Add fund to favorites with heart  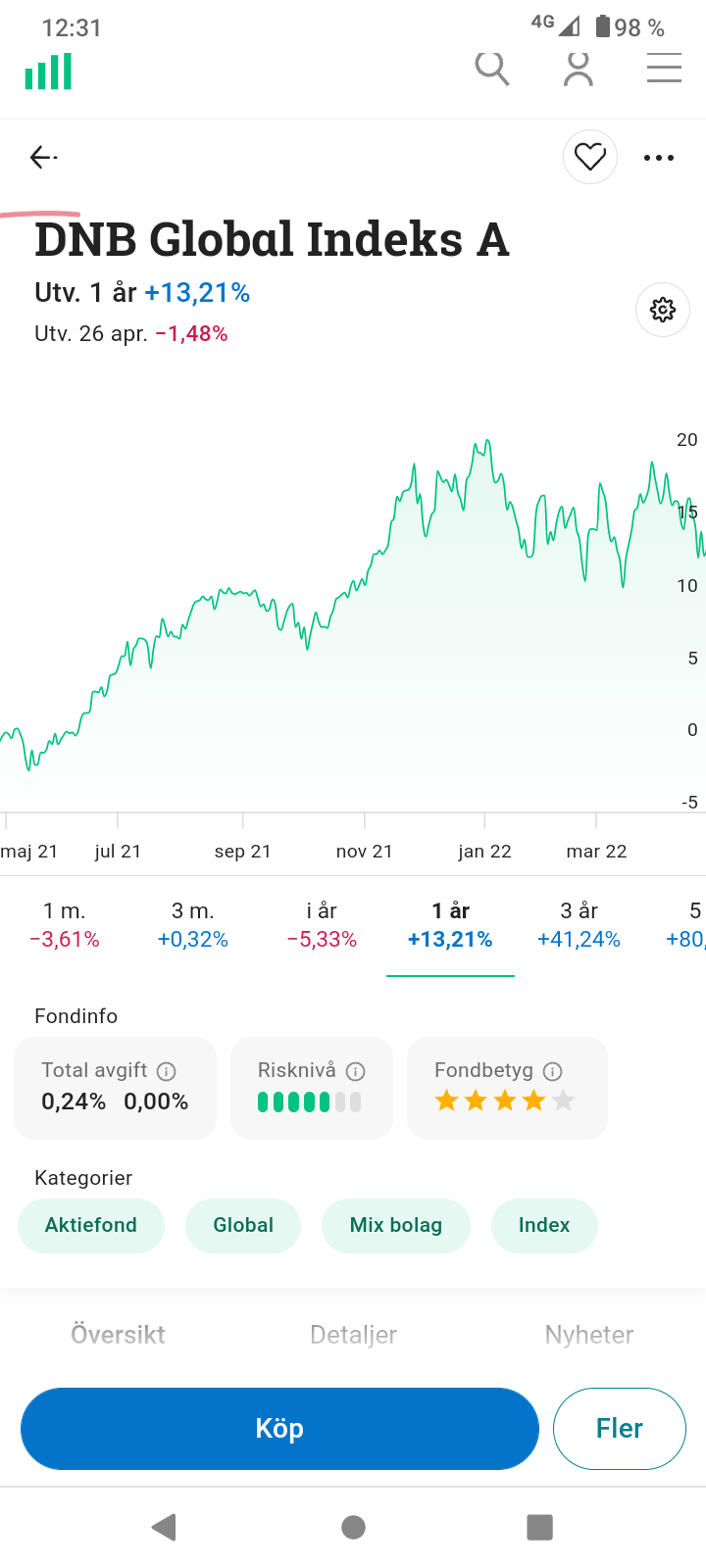click(x=590, y=157)
